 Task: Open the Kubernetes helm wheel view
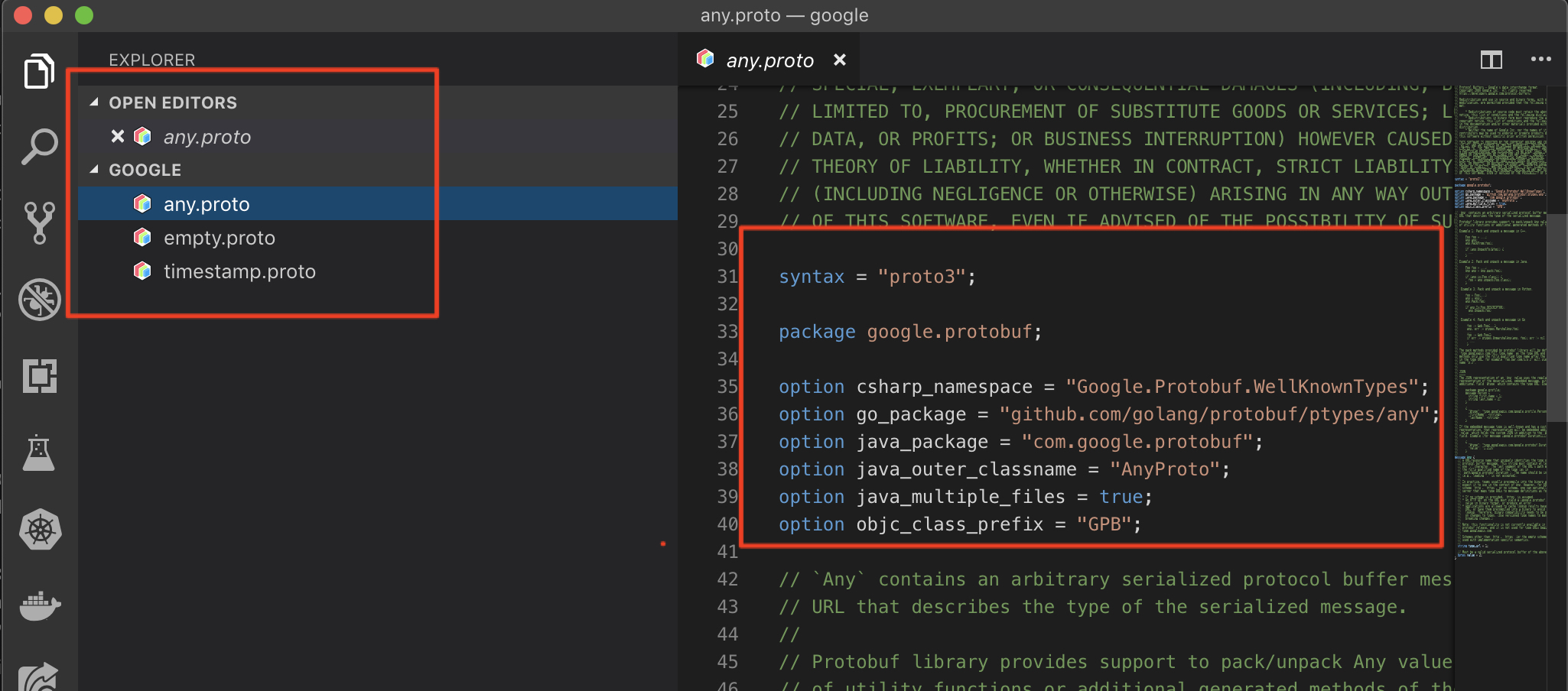point(39,529)
